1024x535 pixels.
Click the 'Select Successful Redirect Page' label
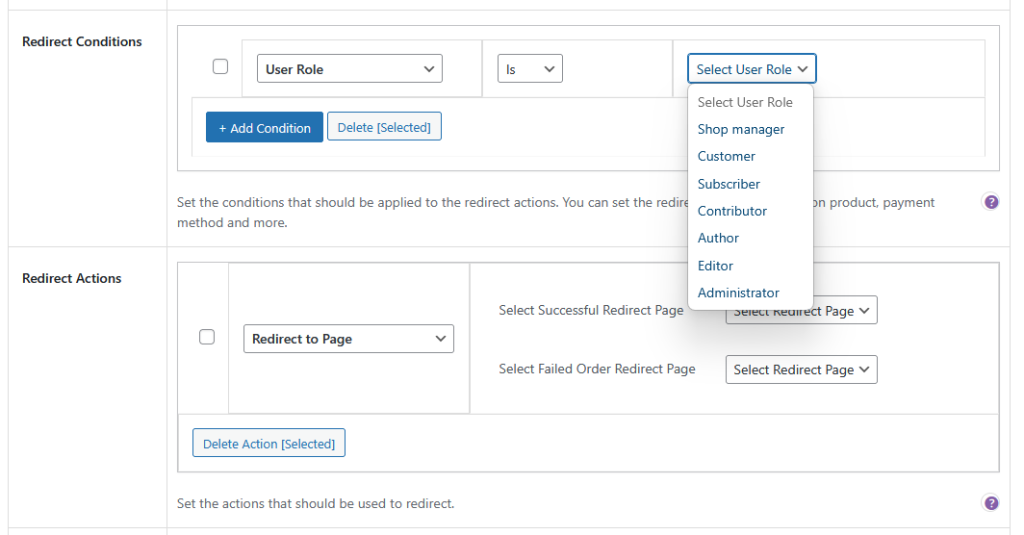(591, 310)
